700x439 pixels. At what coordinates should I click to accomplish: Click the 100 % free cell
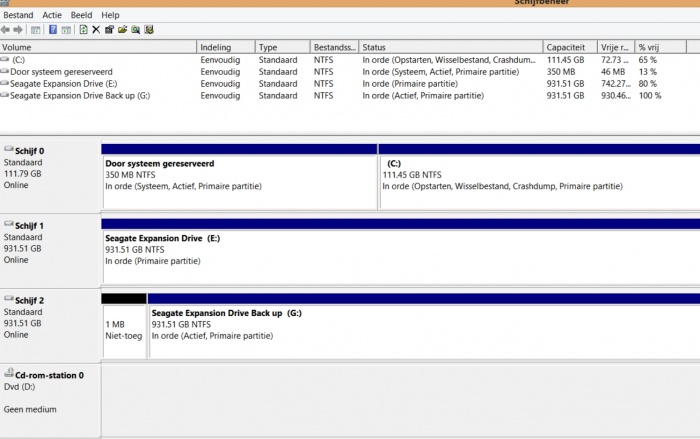coord(650,96)
